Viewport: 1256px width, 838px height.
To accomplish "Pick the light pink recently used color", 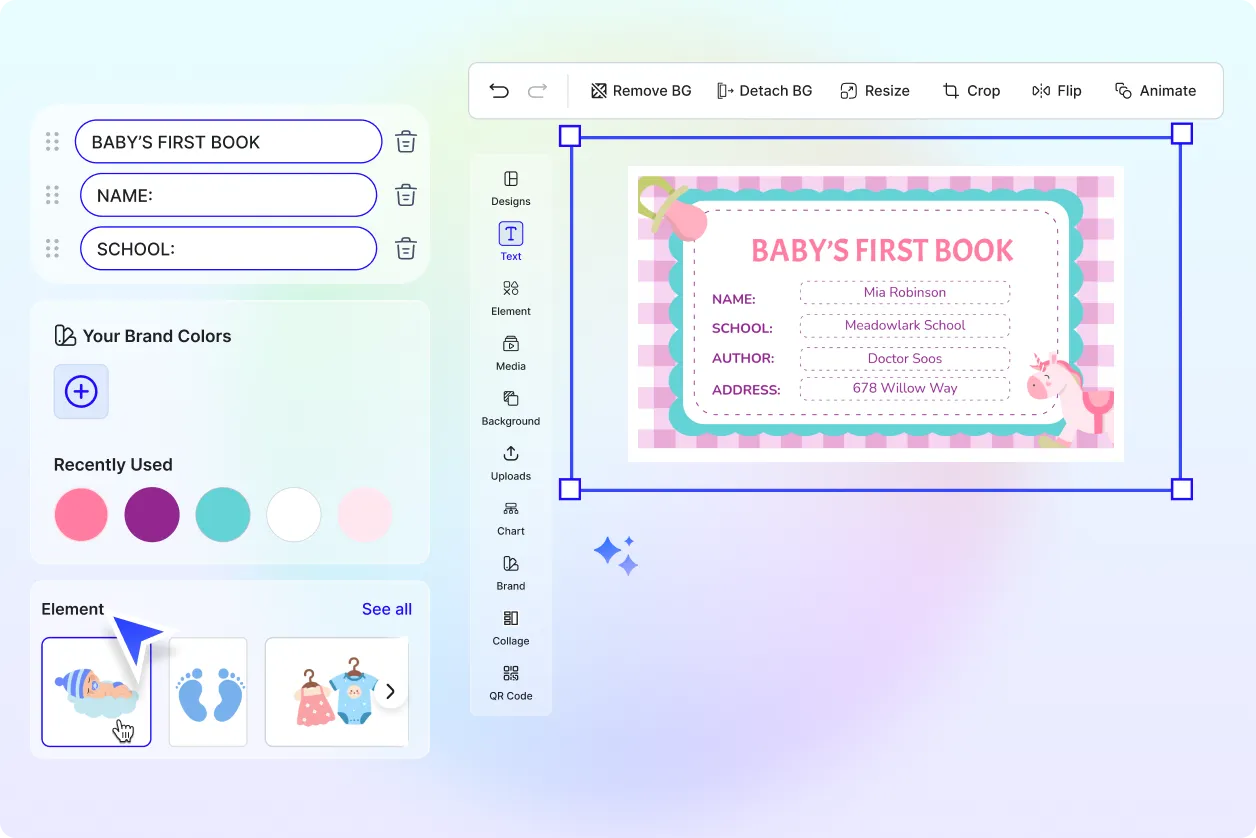I will coord(364,515).
